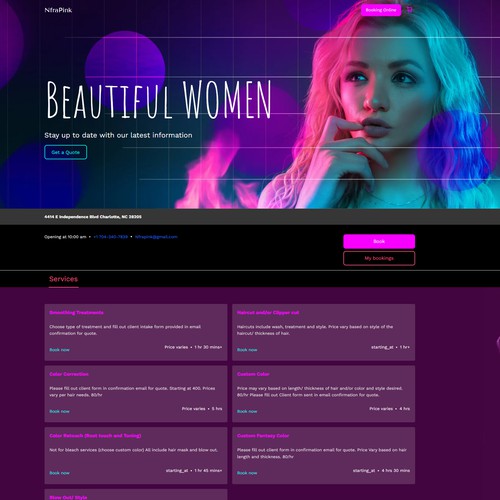This screenshot has width=500, height=500.
Task: Open Color Retouch (Root touch and Toning) title
Action: click(x=95, y=436)
